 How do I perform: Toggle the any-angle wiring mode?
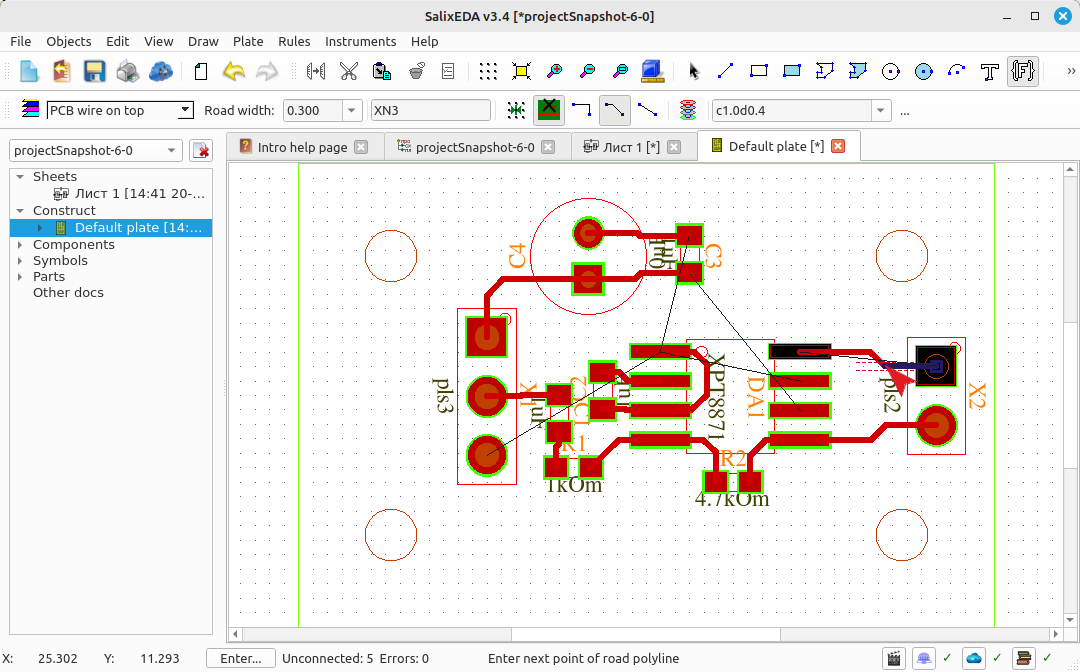click(x=647, y=109)
